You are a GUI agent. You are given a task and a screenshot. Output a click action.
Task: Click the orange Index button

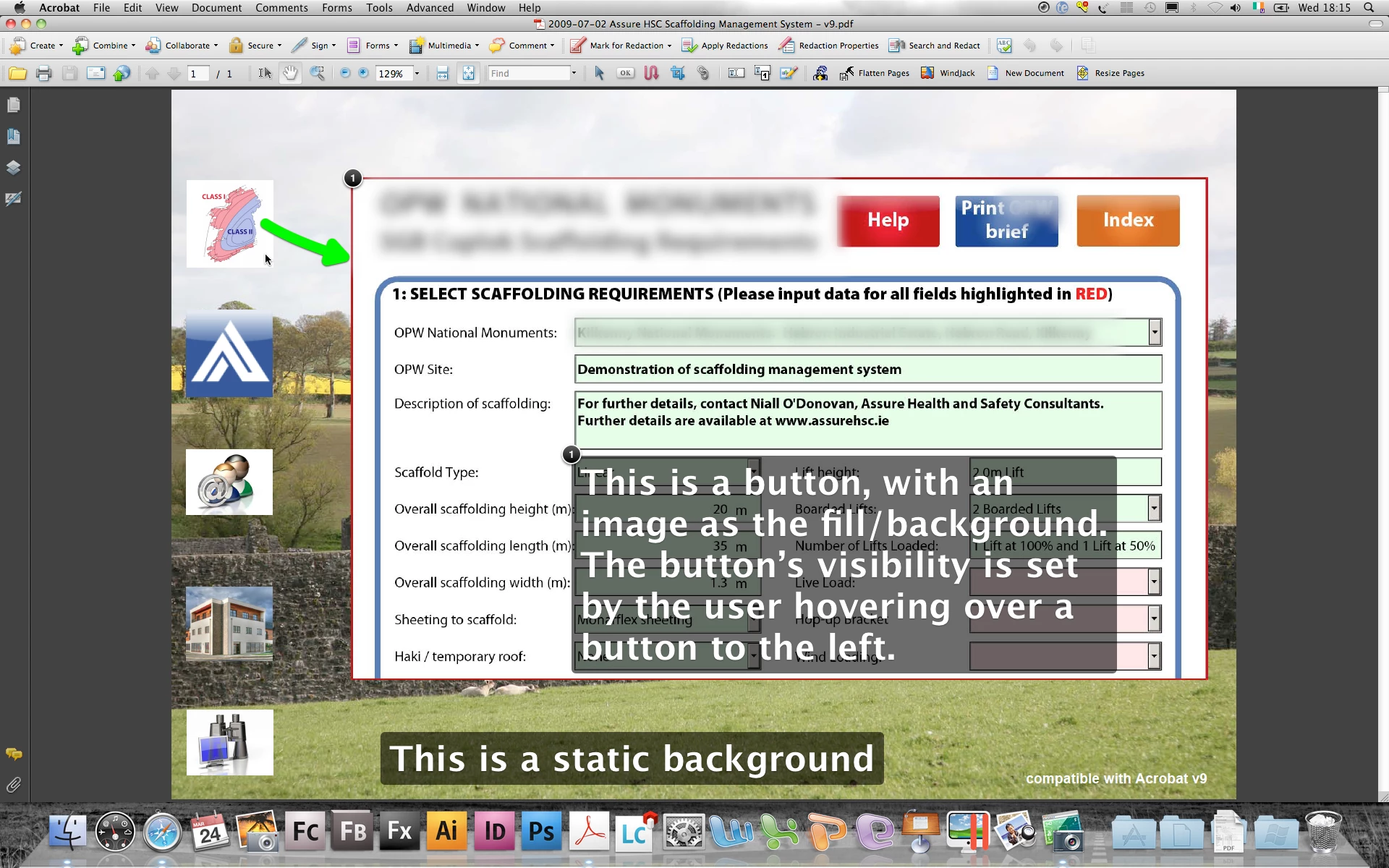point(1127,221)
